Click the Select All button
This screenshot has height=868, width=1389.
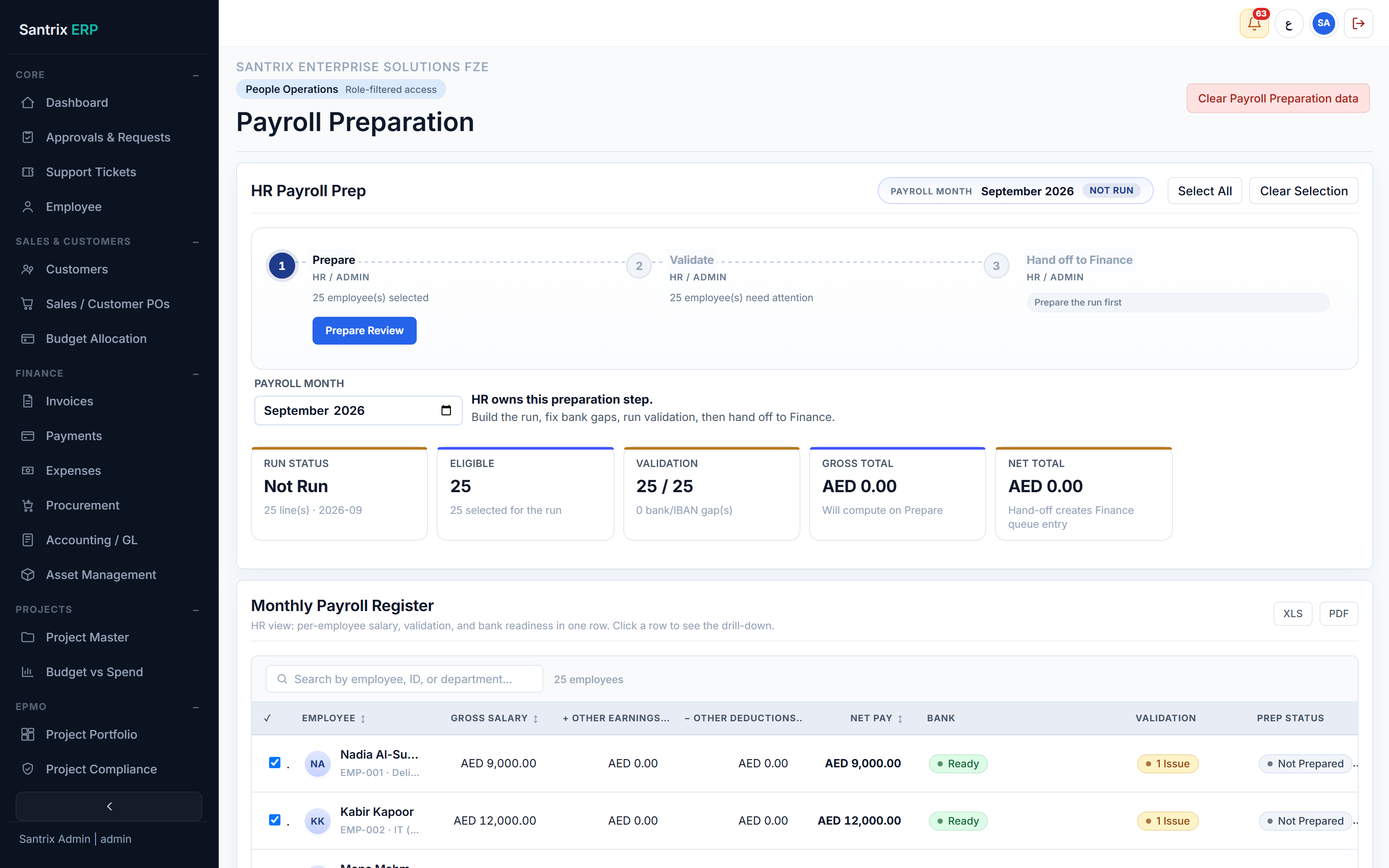1205,191
